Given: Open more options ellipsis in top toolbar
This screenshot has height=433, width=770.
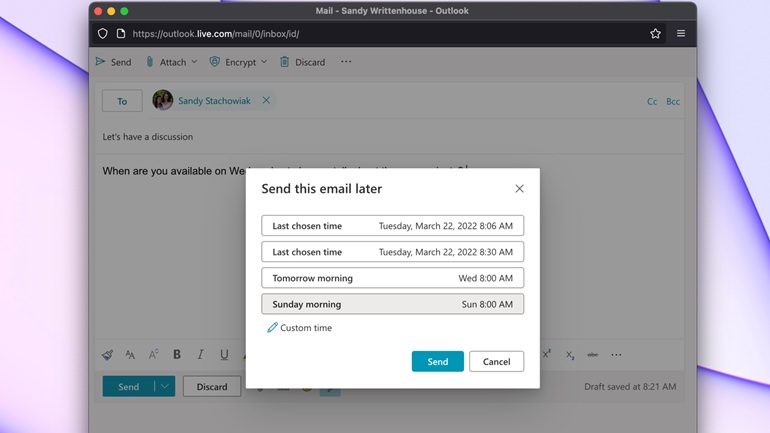Looking at the screenshot, I should 346,62.
